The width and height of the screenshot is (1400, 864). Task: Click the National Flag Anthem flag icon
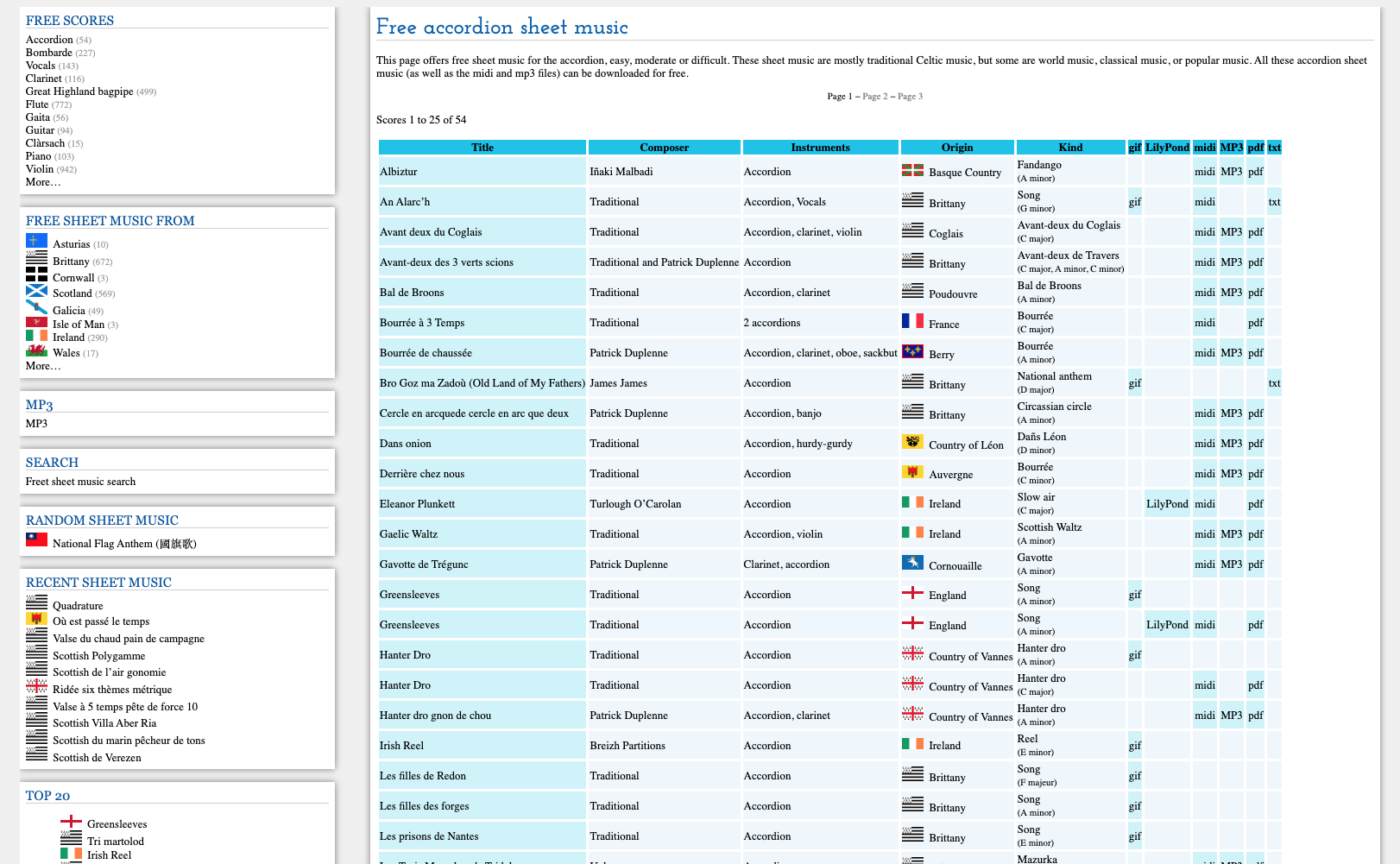tap(36, 539)
